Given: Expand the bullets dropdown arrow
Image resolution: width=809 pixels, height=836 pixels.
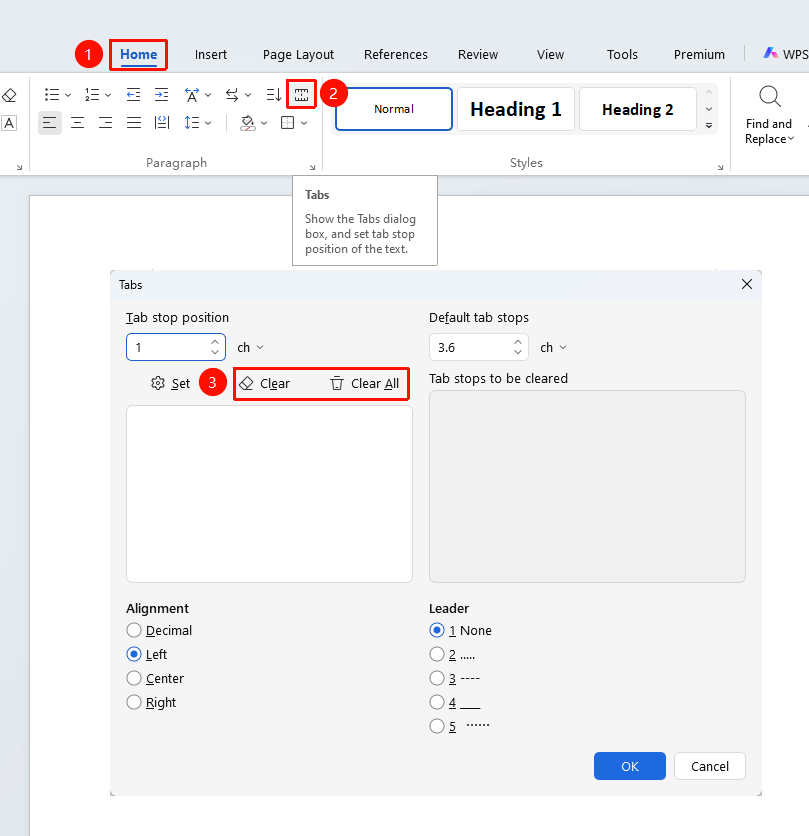Looking at the screenshot, I should pyautogui.click(x=68, y=95).
